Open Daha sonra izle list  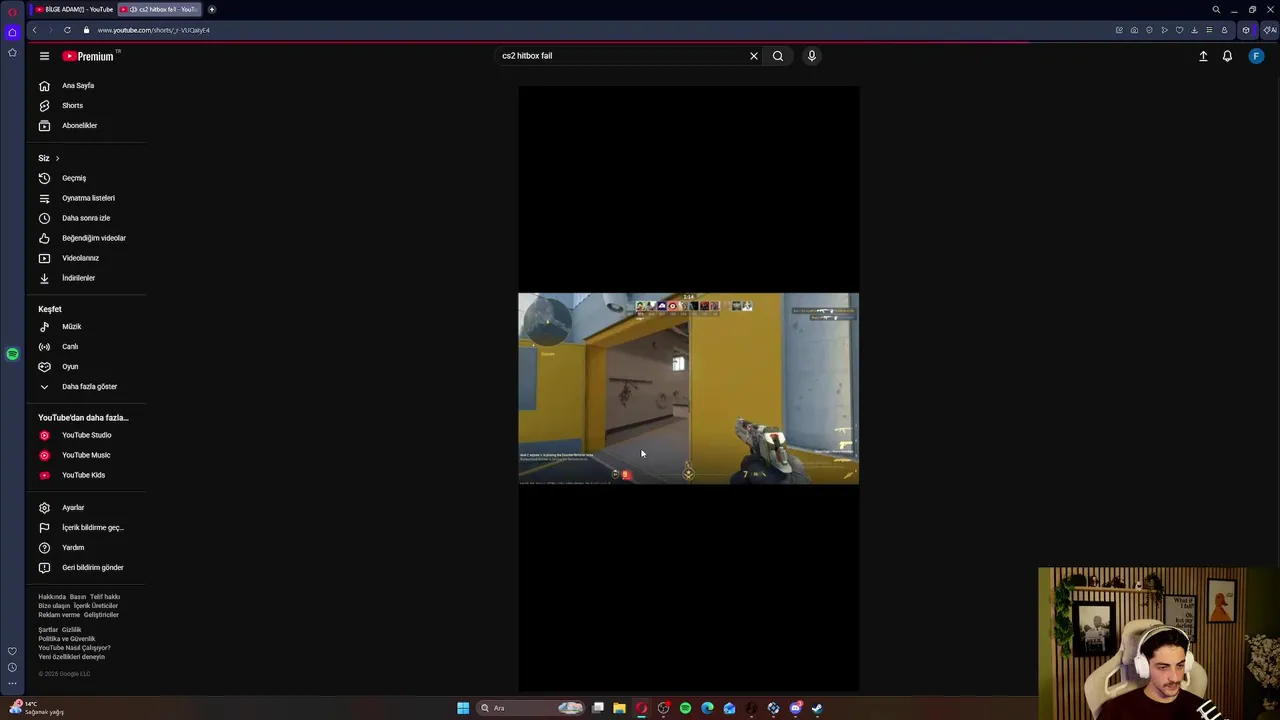pos(86,218)
